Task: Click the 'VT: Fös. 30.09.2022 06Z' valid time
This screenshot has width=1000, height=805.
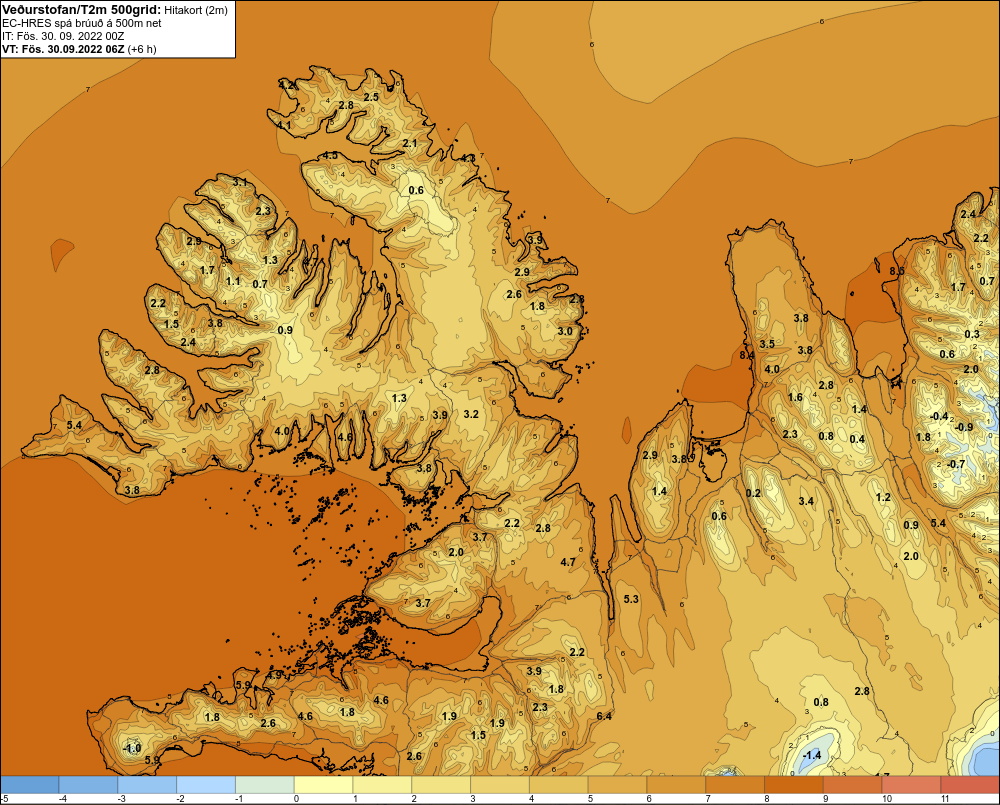Action: [63, 49]
